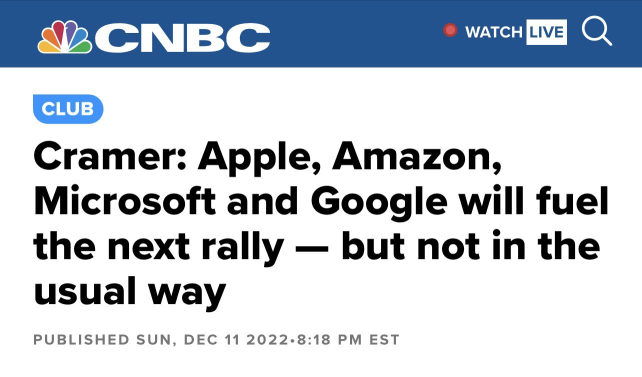This screenshot has height=377, width=642.
Task: Click the word Microsoft in headline
Action: [x=125, y=201]
